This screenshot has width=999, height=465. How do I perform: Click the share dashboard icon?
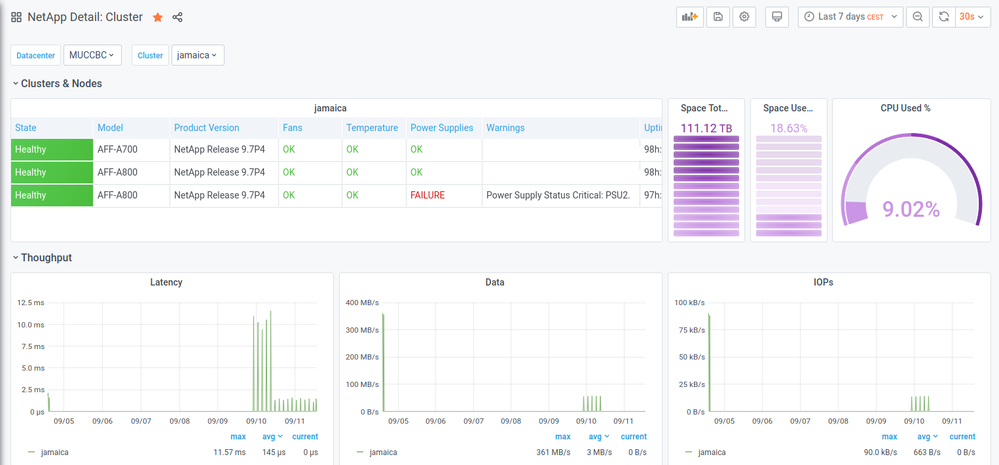[178, 17]
